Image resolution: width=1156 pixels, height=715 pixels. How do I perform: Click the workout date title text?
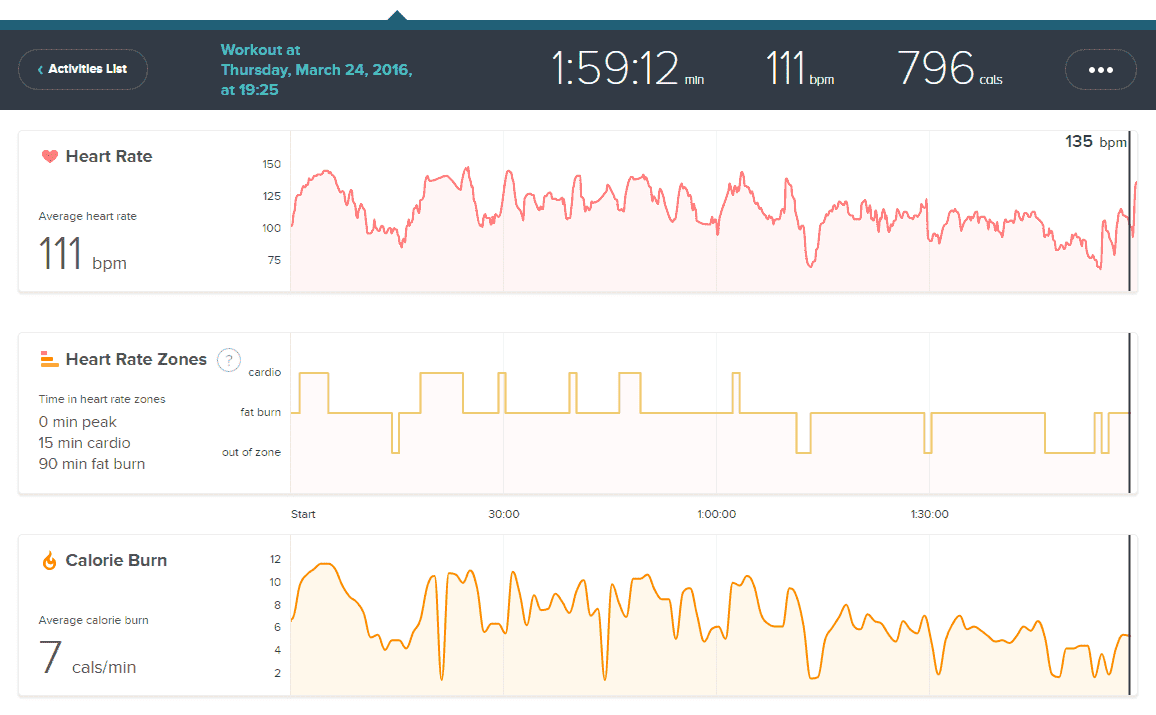point(316,70)
